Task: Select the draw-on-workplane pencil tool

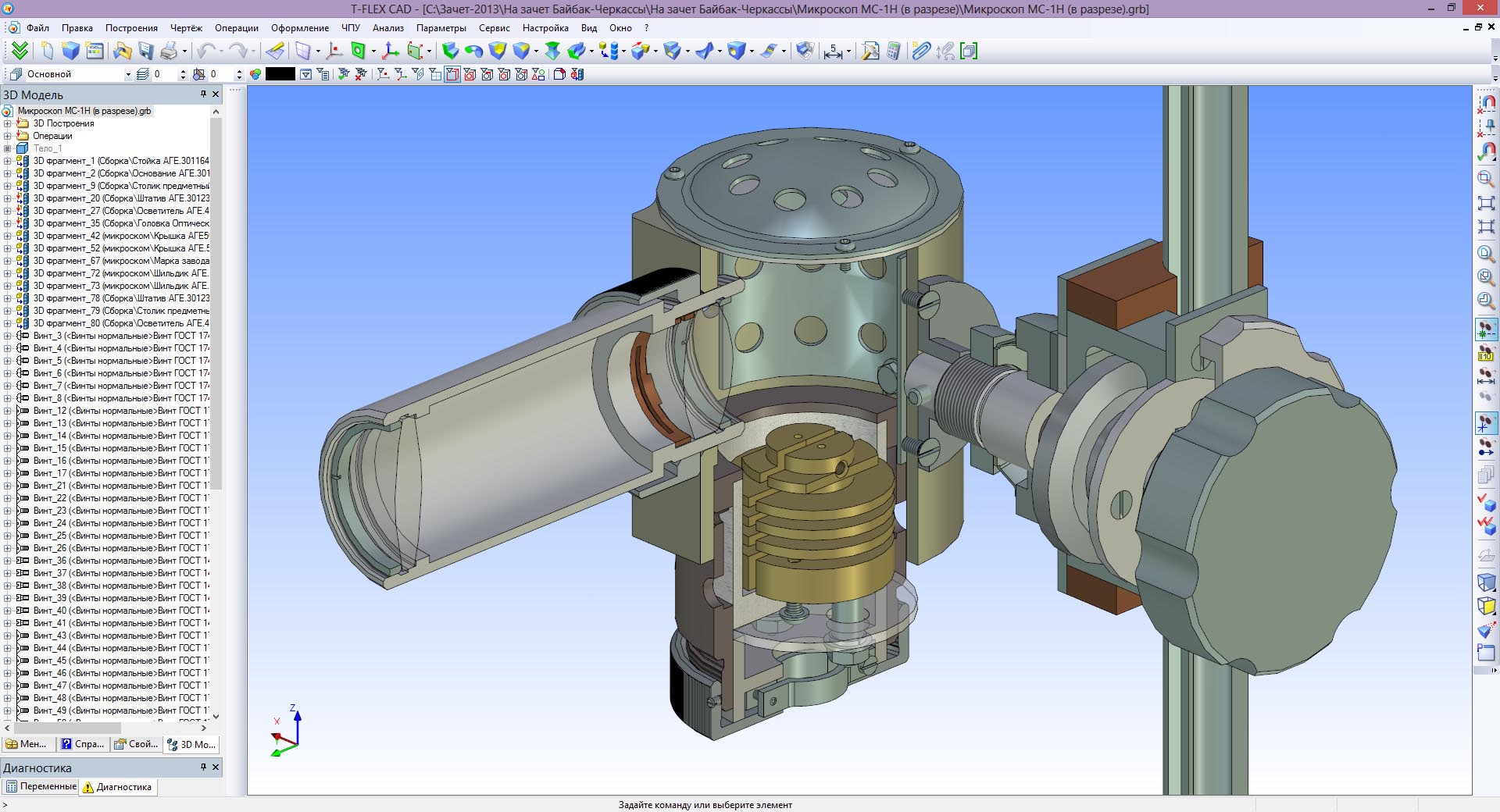Action: click(275, 51)
